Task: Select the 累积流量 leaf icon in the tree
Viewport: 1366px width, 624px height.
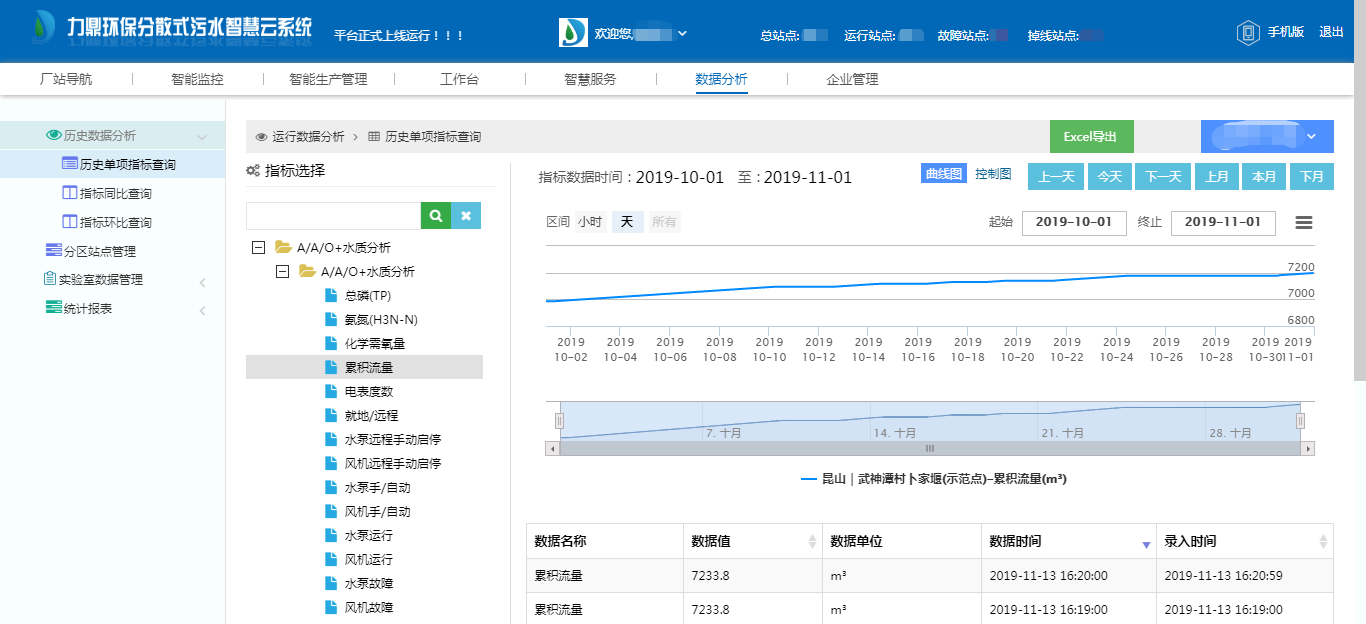Action: 330,367
